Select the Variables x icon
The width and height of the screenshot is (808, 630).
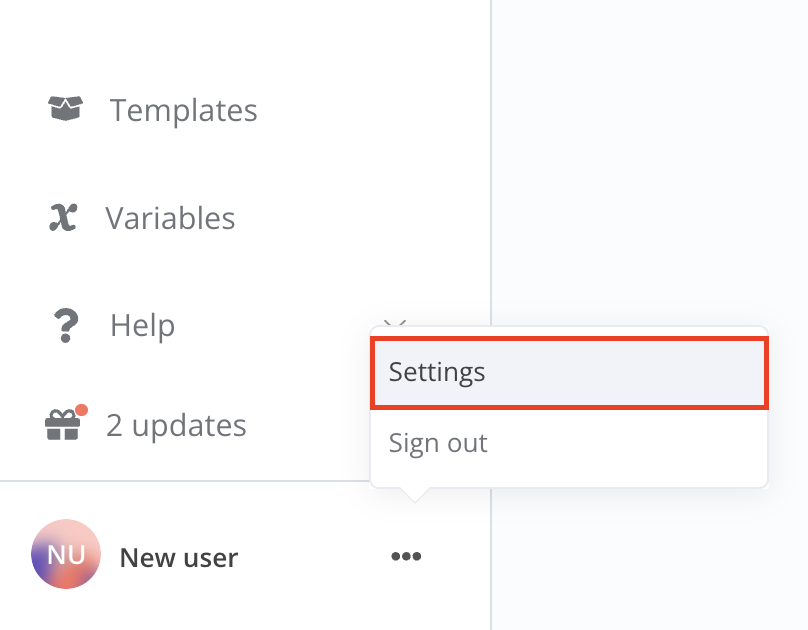coord(63,217)
